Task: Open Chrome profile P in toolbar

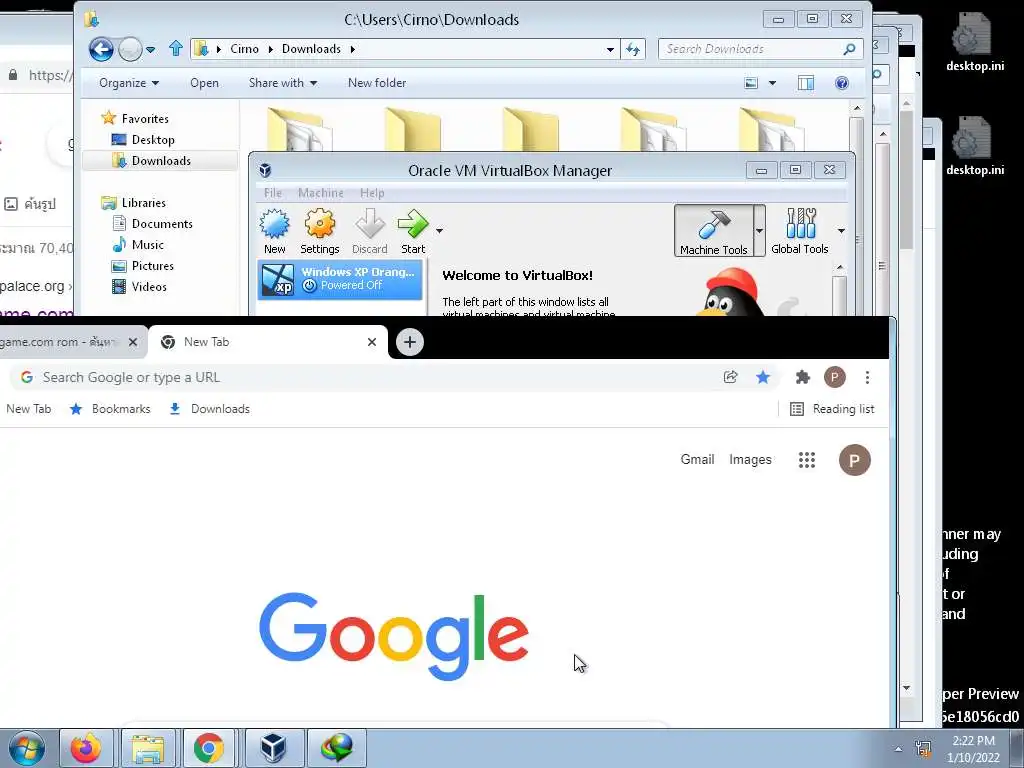Action: [x=835, y=377]
